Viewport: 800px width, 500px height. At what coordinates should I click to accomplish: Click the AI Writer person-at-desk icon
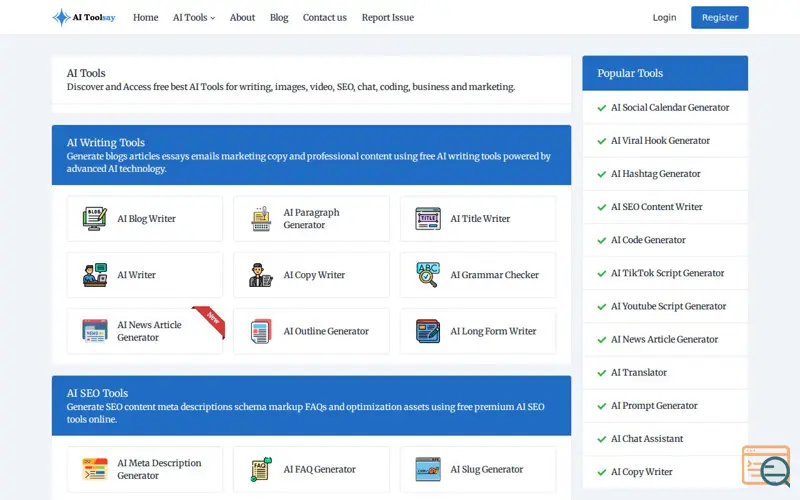tap(95, 274)
